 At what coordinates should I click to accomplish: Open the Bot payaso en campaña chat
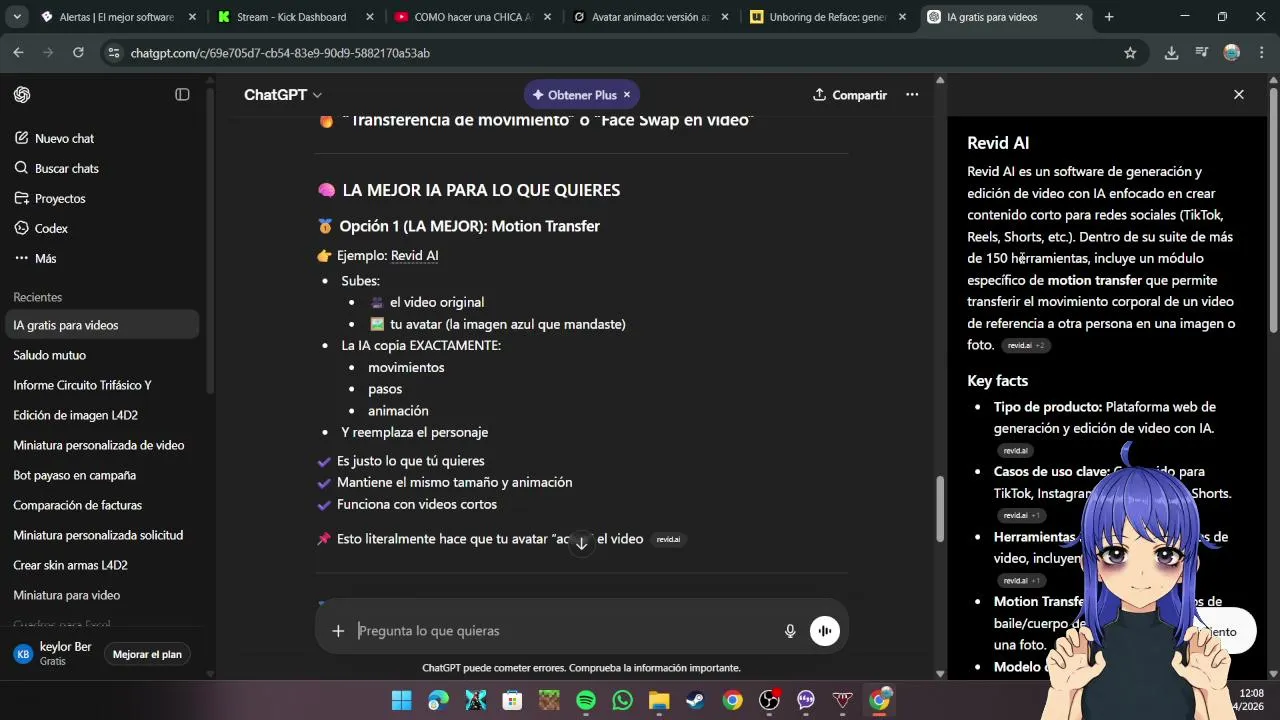(104, 476)
